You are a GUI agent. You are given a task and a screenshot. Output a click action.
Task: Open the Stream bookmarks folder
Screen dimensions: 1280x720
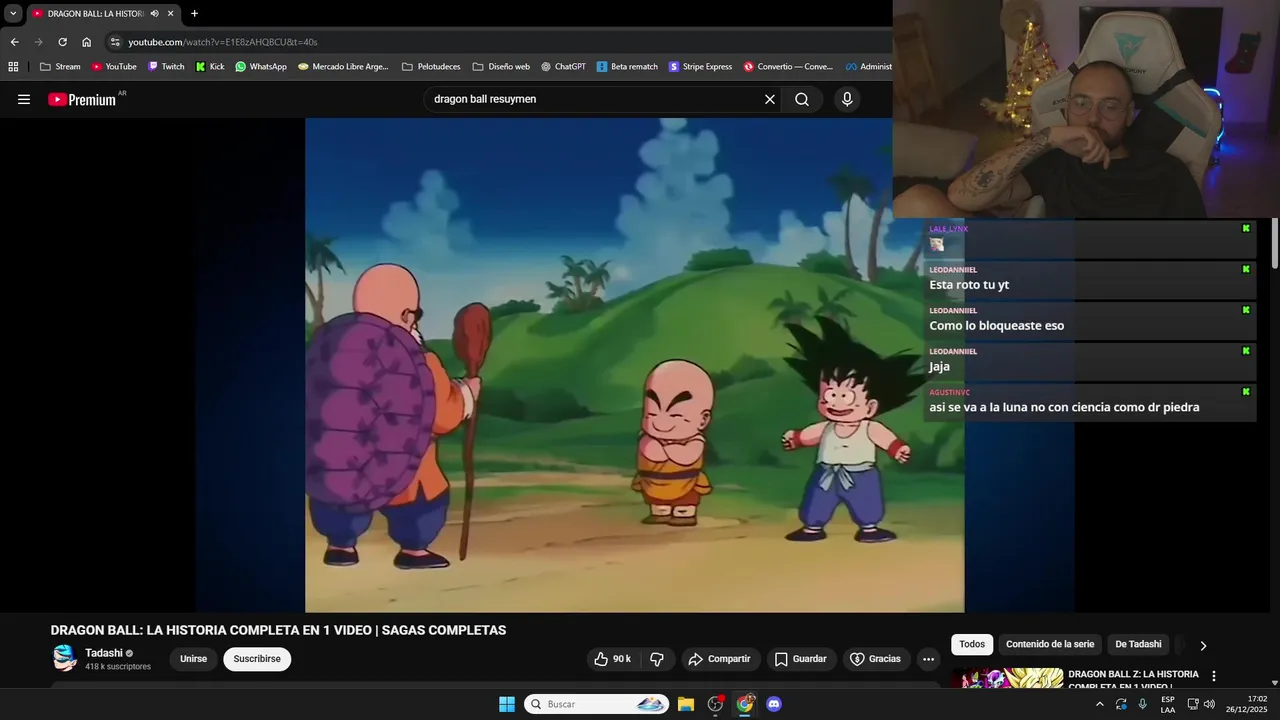[x=60, y=67]
